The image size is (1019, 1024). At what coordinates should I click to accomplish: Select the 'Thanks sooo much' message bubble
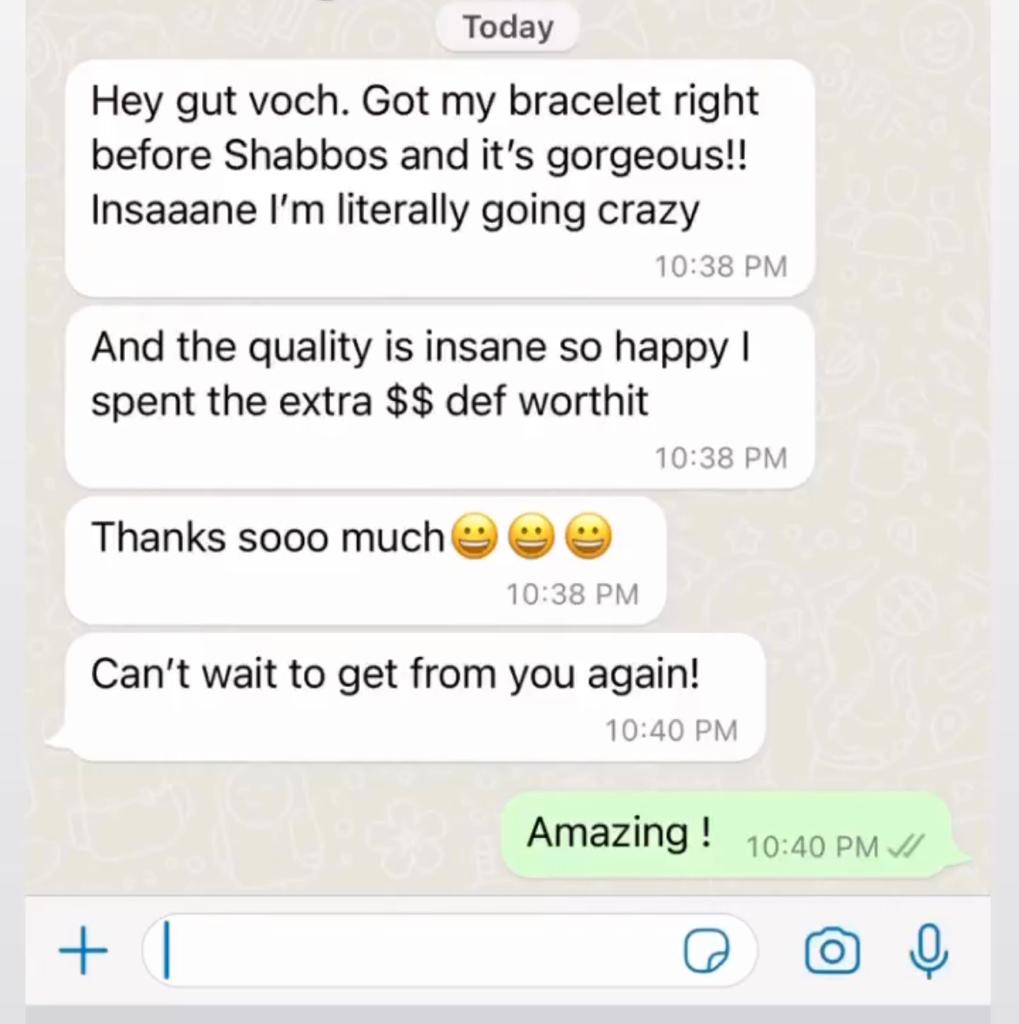(366, 560)
